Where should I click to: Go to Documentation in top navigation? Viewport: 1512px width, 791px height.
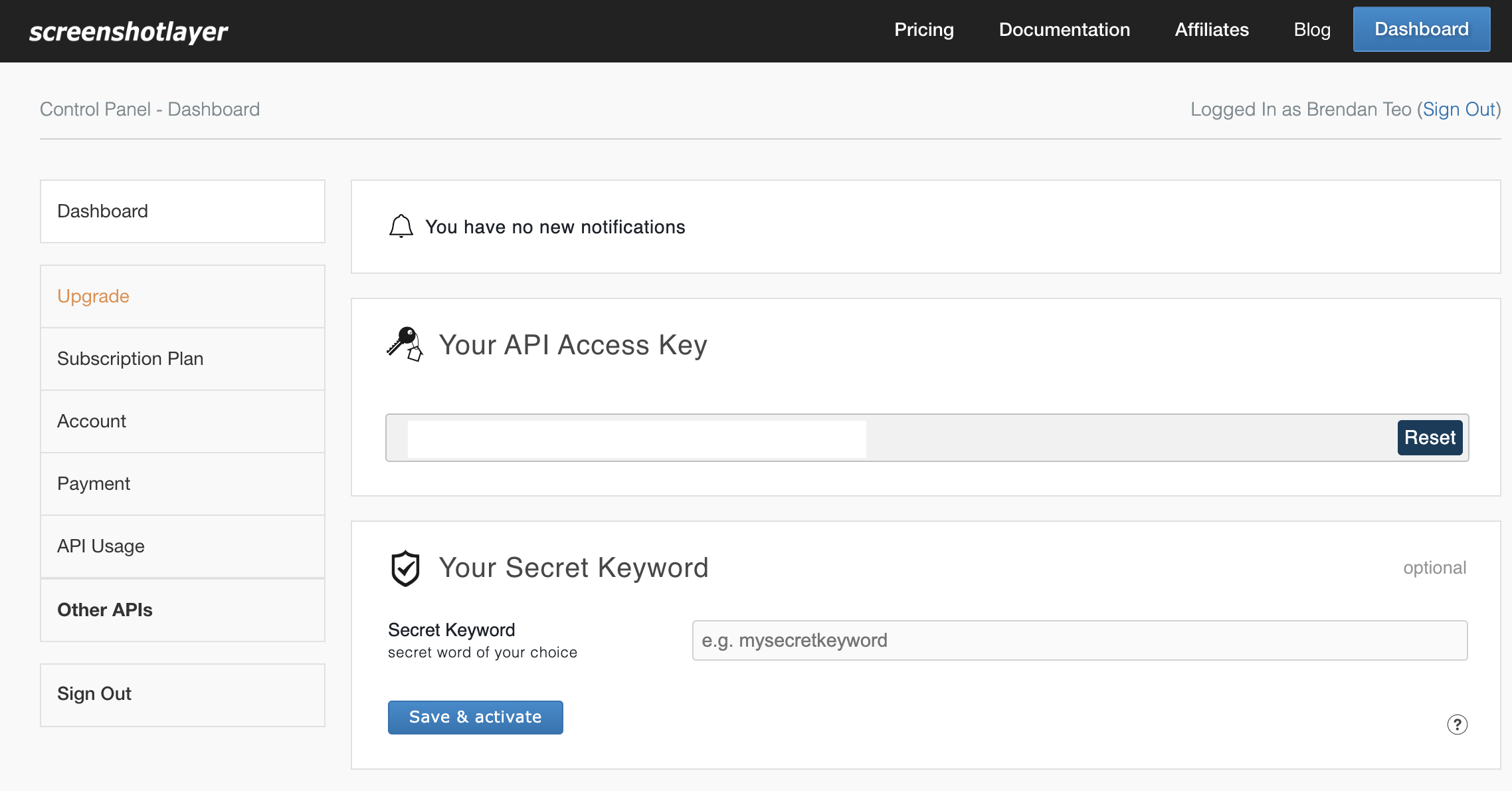[x=1064, y=29]
